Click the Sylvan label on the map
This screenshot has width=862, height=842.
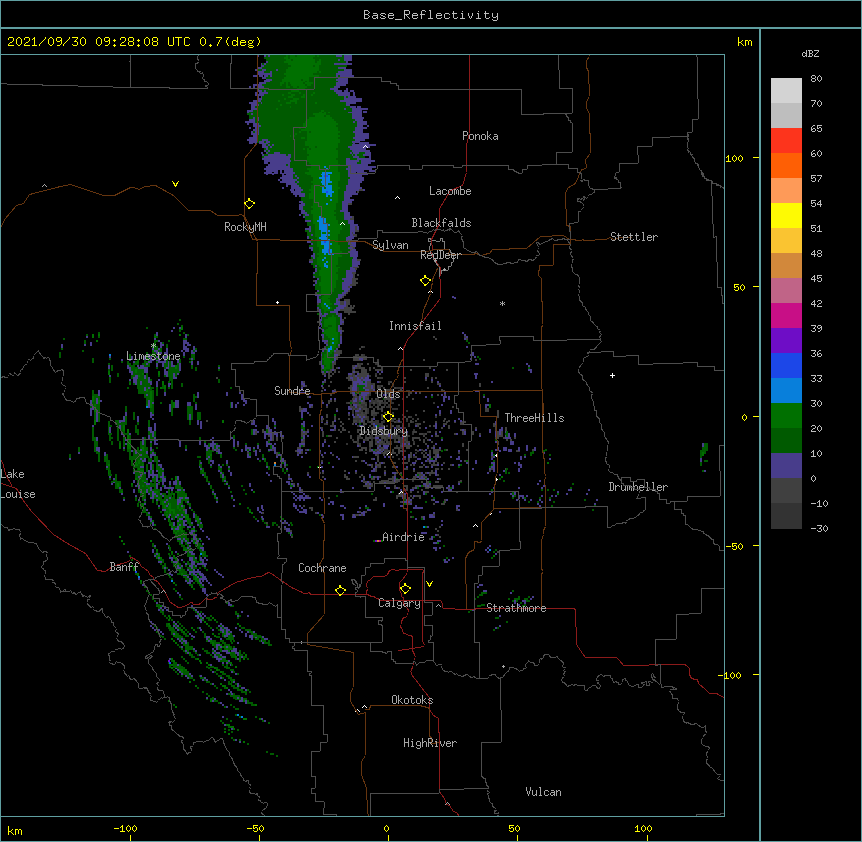pyautogui.click(x=390, y=245)
